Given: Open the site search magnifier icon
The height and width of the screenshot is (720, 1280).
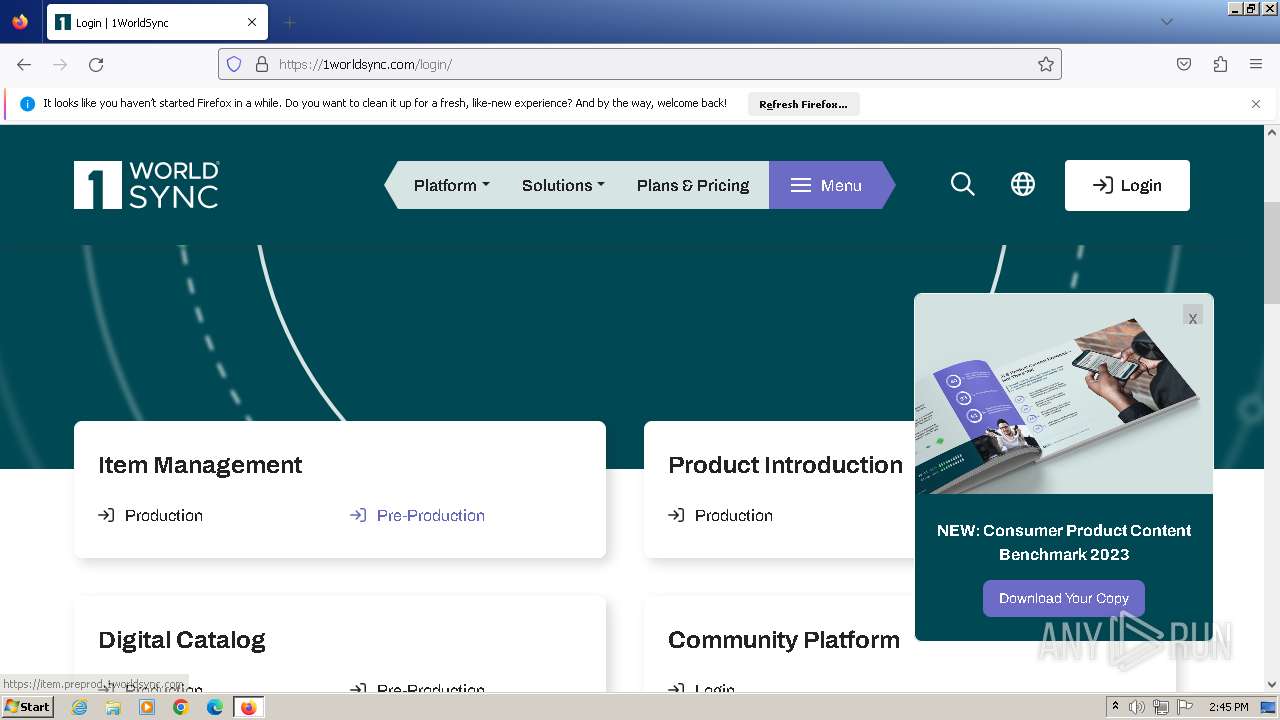Looking at the screenshot, I should click(962, 184).
